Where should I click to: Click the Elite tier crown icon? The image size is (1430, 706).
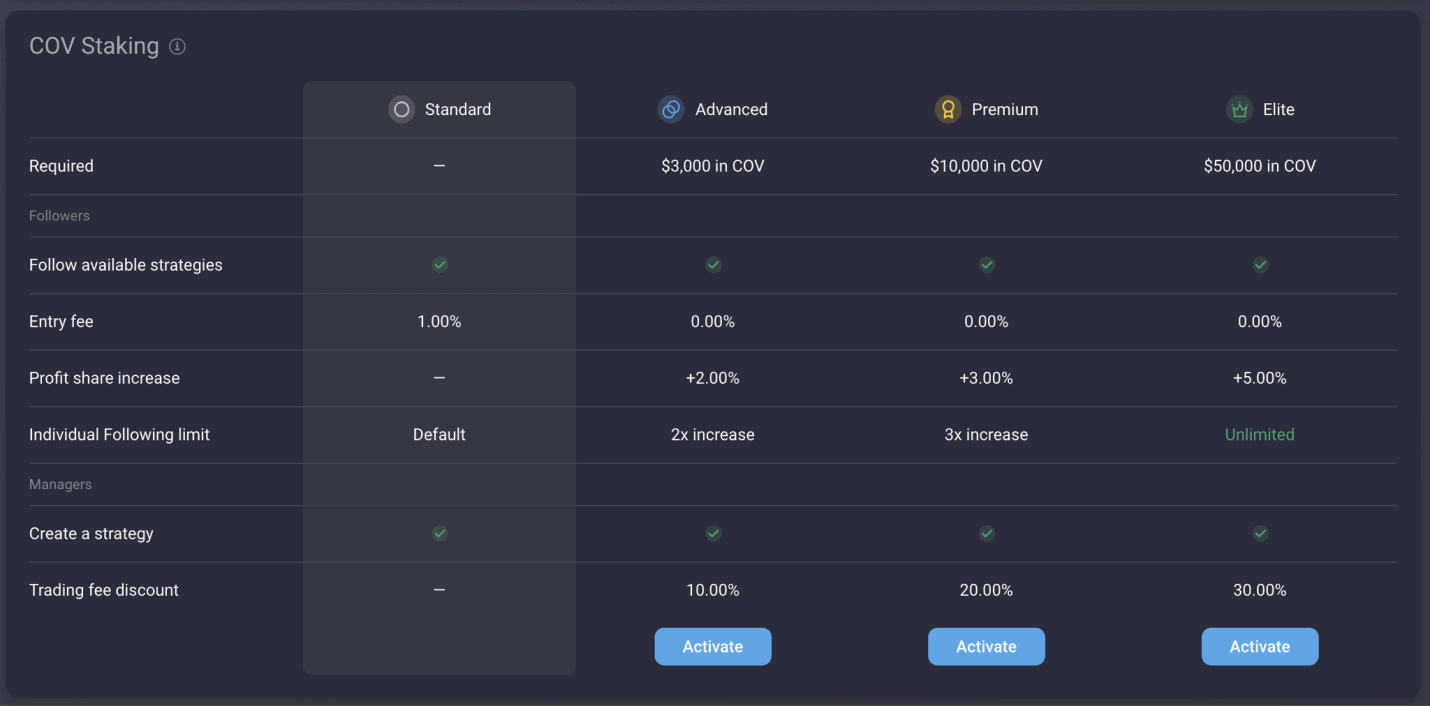[1240, 110]
